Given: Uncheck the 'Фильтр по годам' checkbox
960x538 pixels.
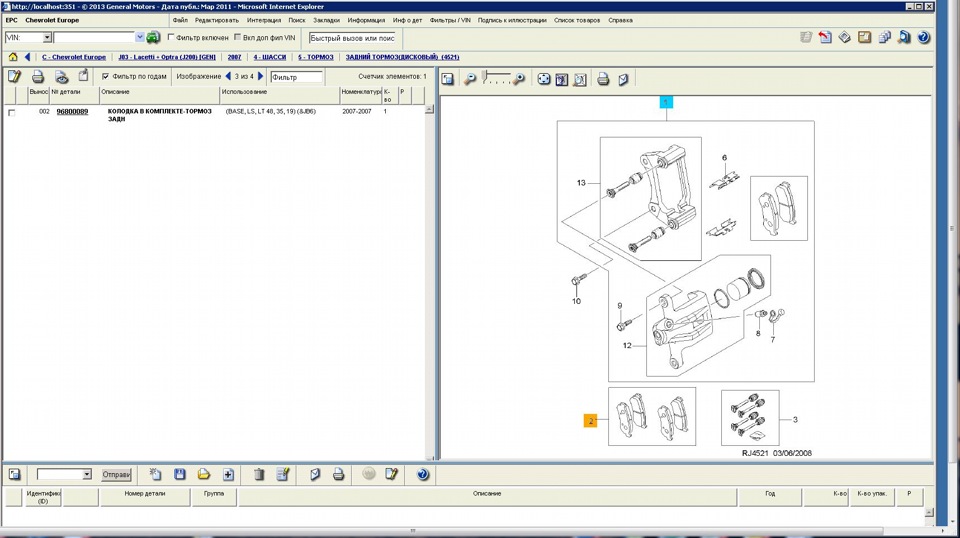Looking at the screenshot, I should 105,77.
